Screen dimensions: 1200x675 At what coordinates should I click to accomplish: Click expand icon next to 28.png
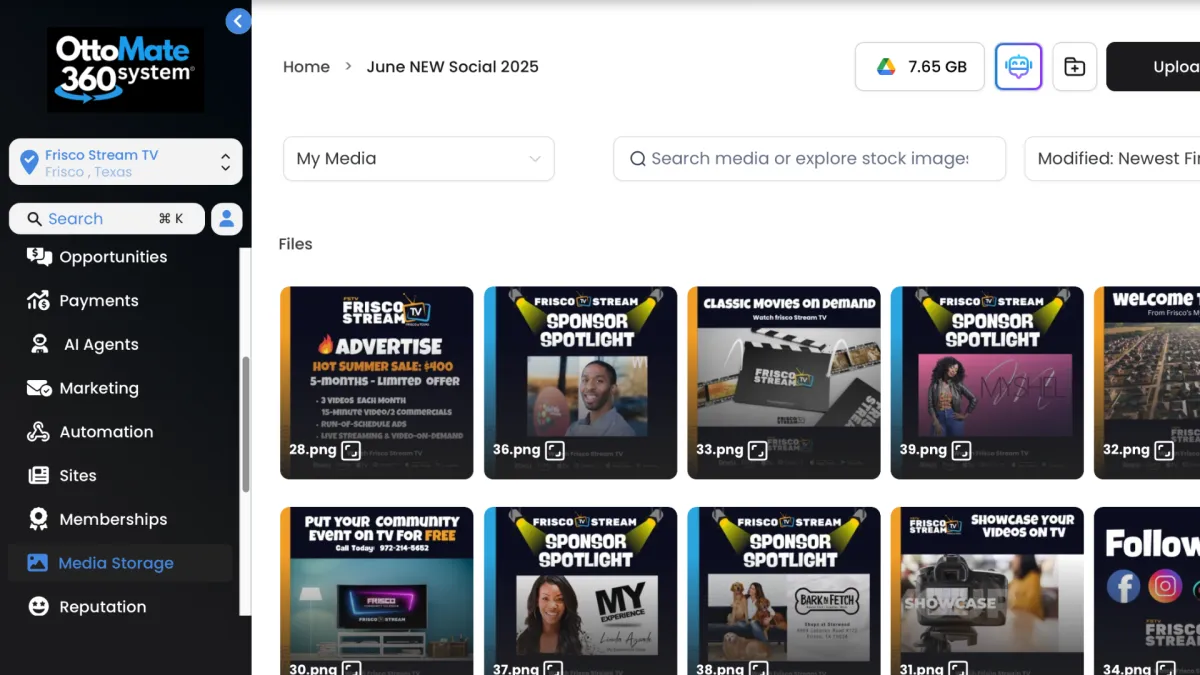coord(351,450)
